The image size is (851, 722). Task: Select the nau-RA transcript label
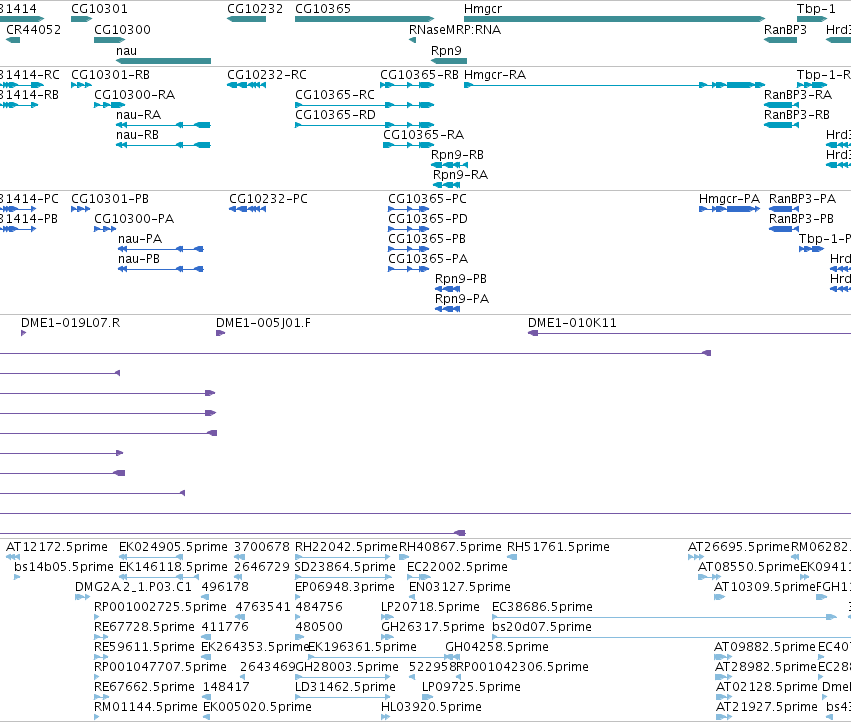coord(138,115)
